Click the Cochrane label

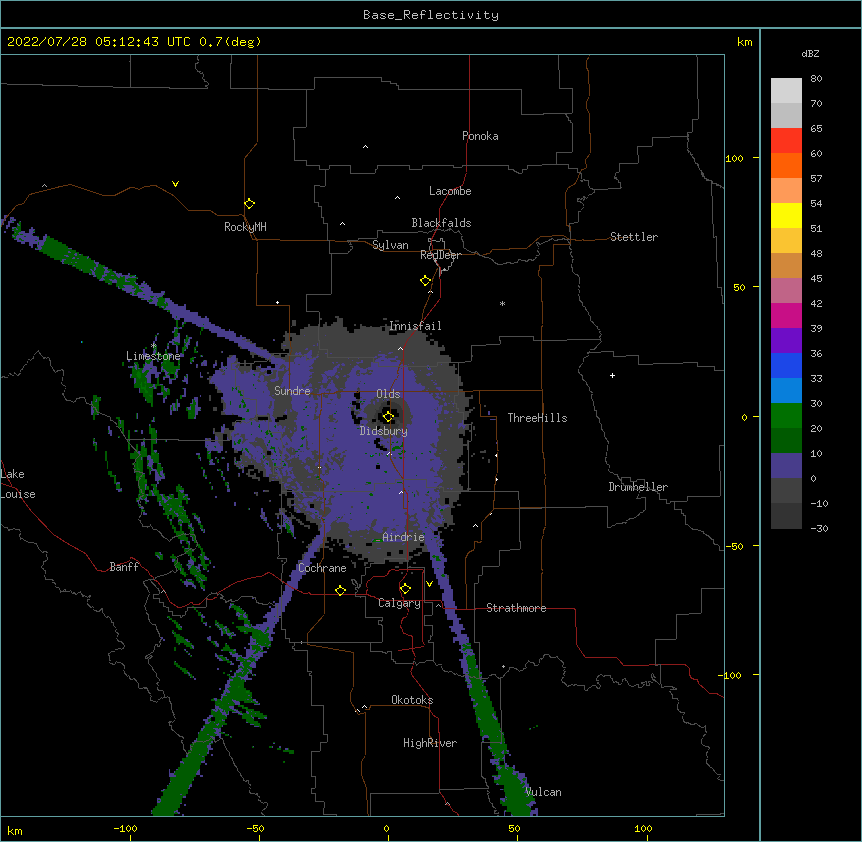coord(322,568)
